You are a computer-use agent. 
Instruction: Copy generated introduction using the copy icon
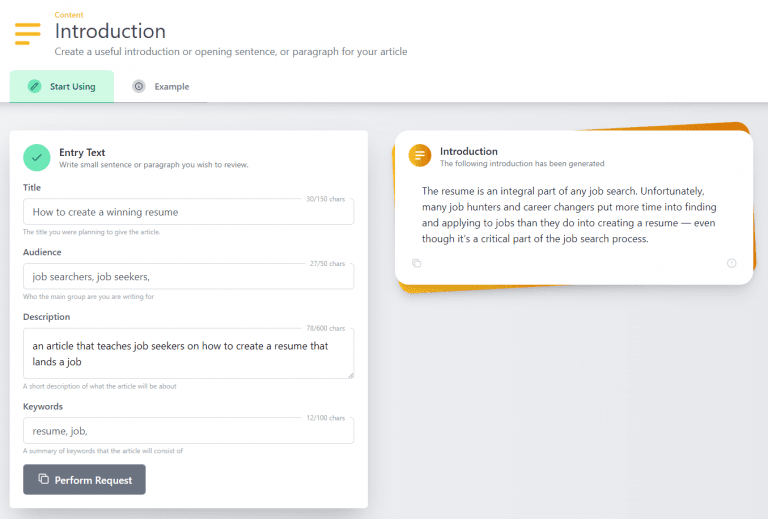tap(417, 263)
